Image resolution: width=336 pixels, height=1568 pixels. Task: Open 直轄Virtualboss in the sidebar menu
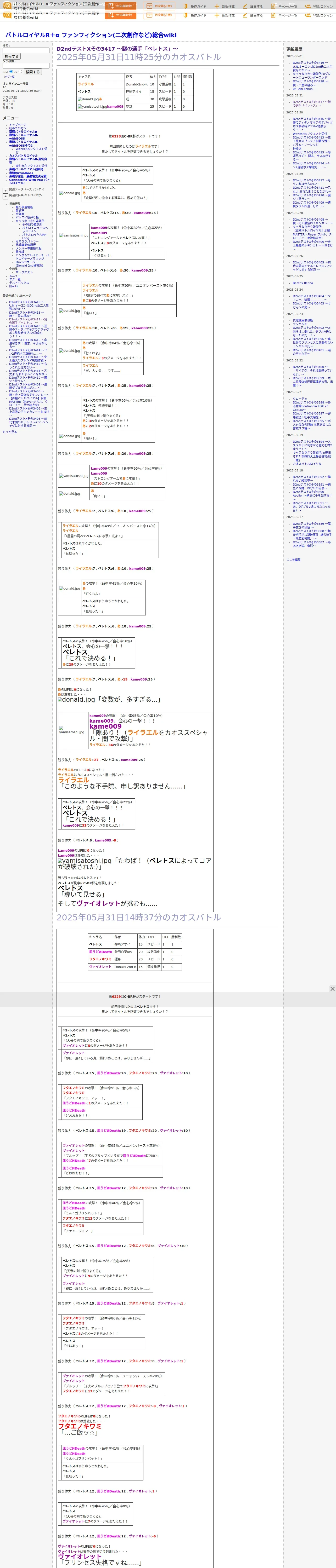[x=21, y=174]
